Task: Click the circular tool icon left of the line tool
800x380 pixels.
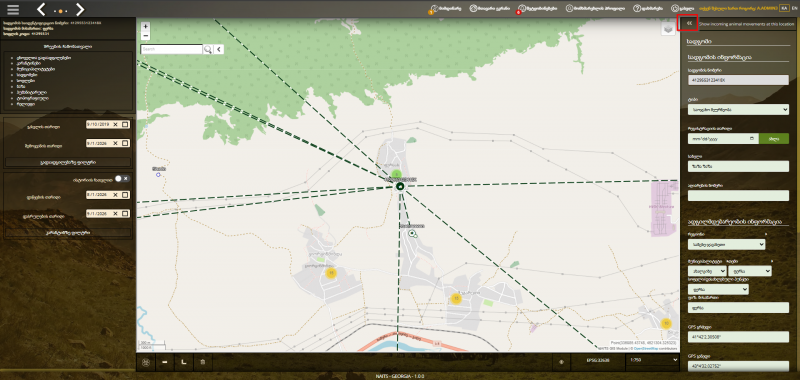Action: click(146, 362)
